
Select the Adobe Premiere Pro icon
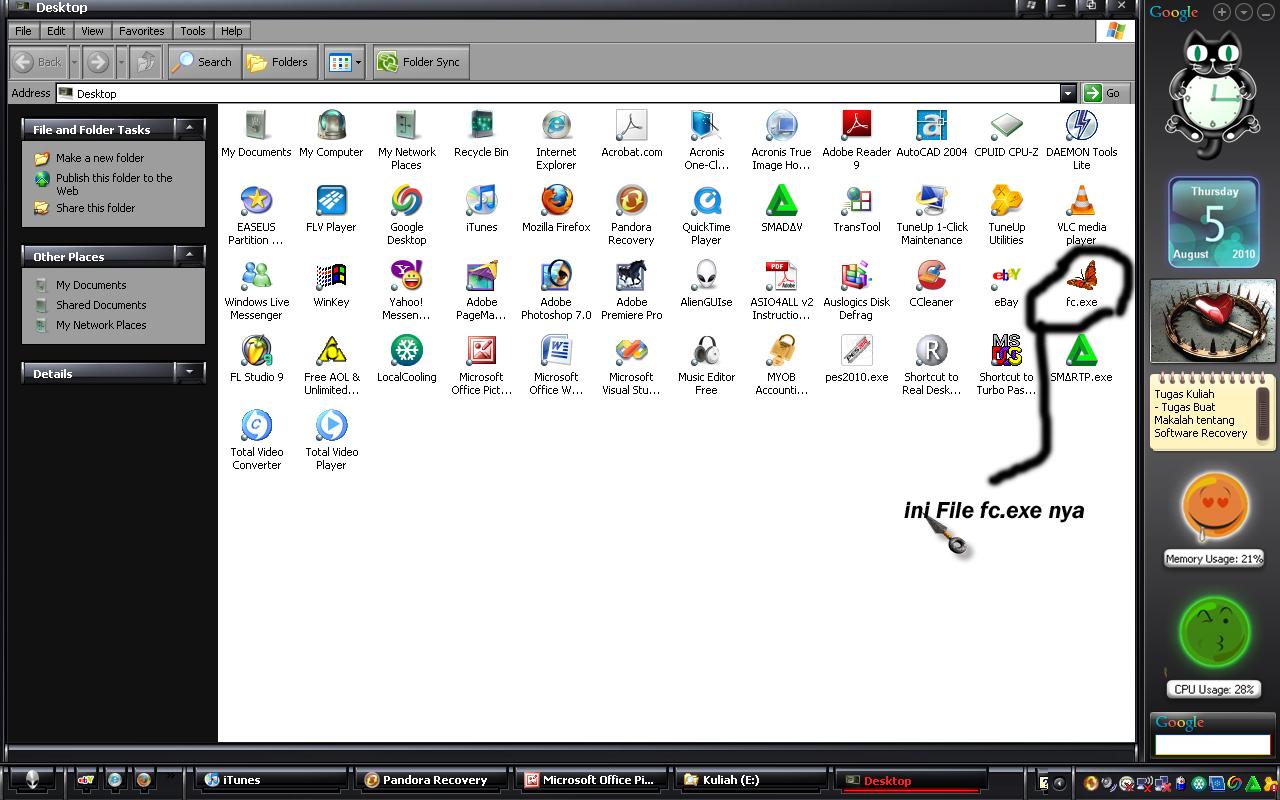(x=631, y=276)
